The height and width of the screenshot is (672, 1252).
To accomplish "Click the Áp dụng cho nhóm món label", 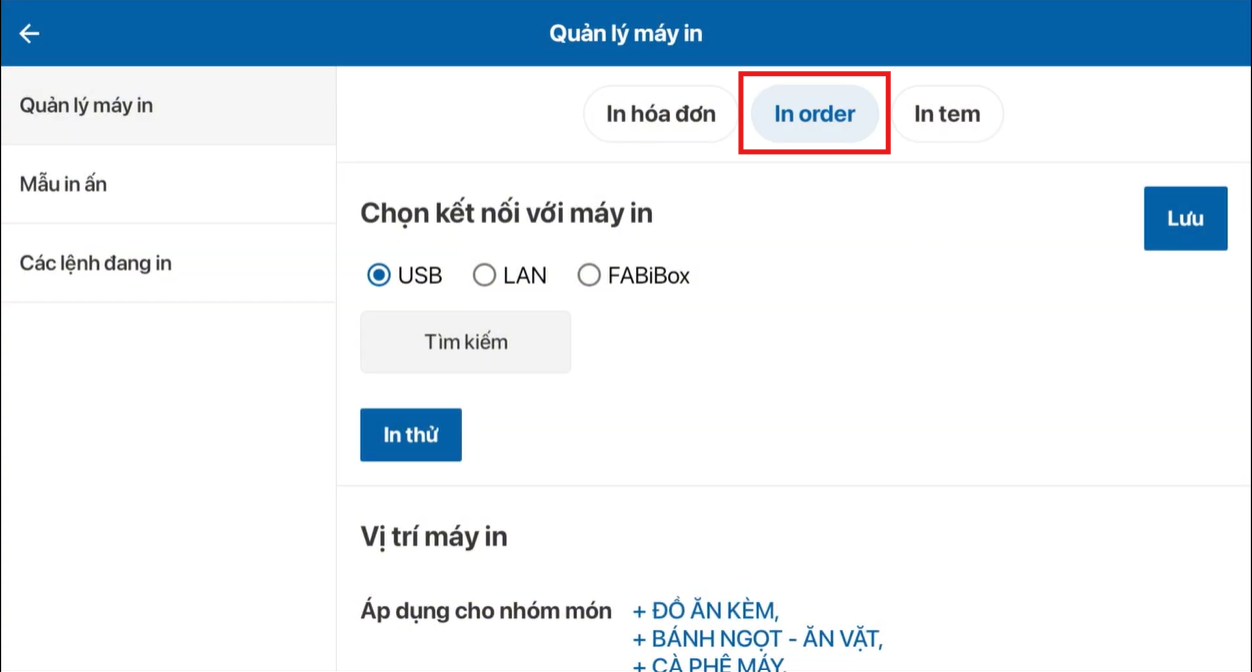I will 485,611.
